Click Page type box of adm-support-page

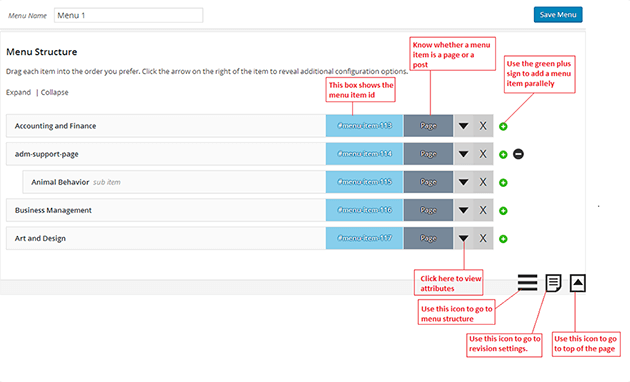428,154
